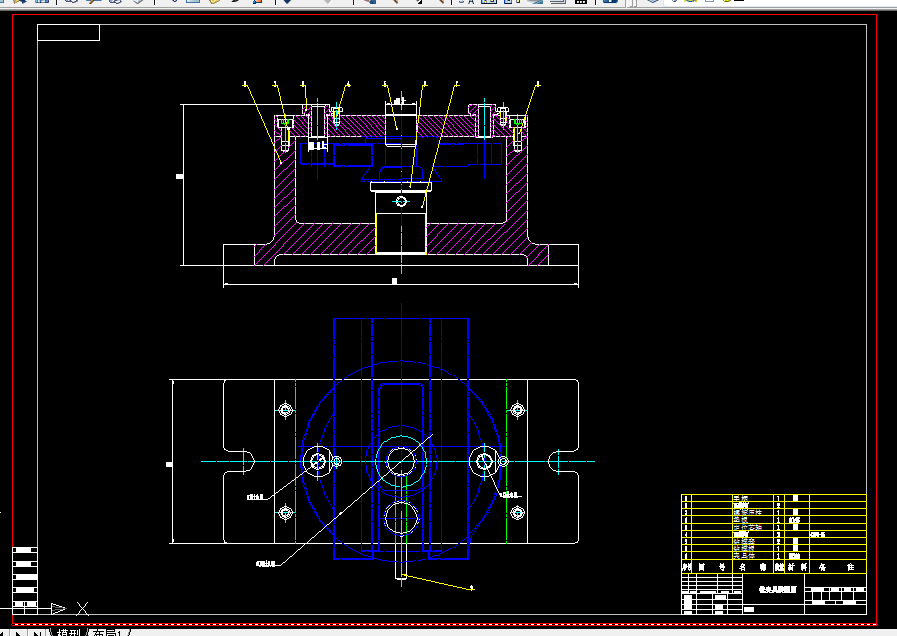Click the drawing title text in the title block
The height and width of the screenshot is (636, 897).
click(x=777, y=589)
